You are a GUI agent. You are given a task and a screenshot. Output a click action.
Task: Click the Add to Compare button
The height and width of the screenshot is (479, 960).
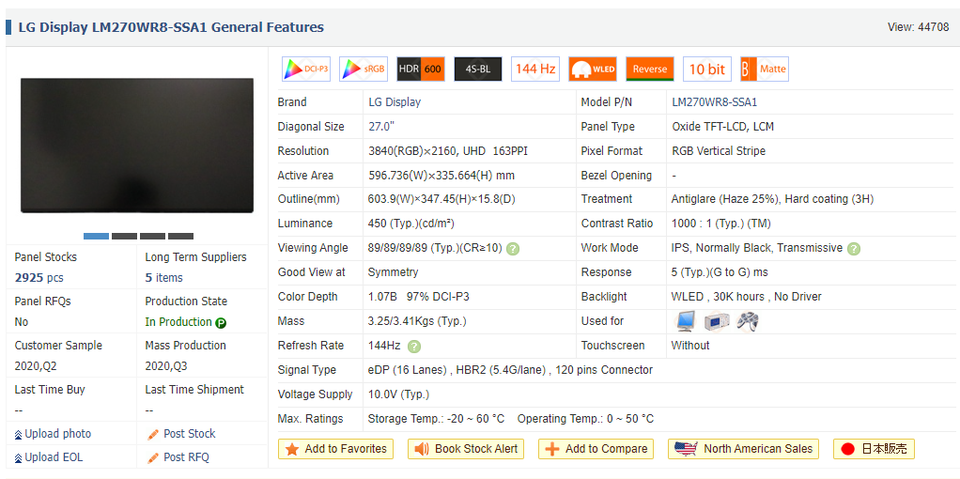point(596,449)
